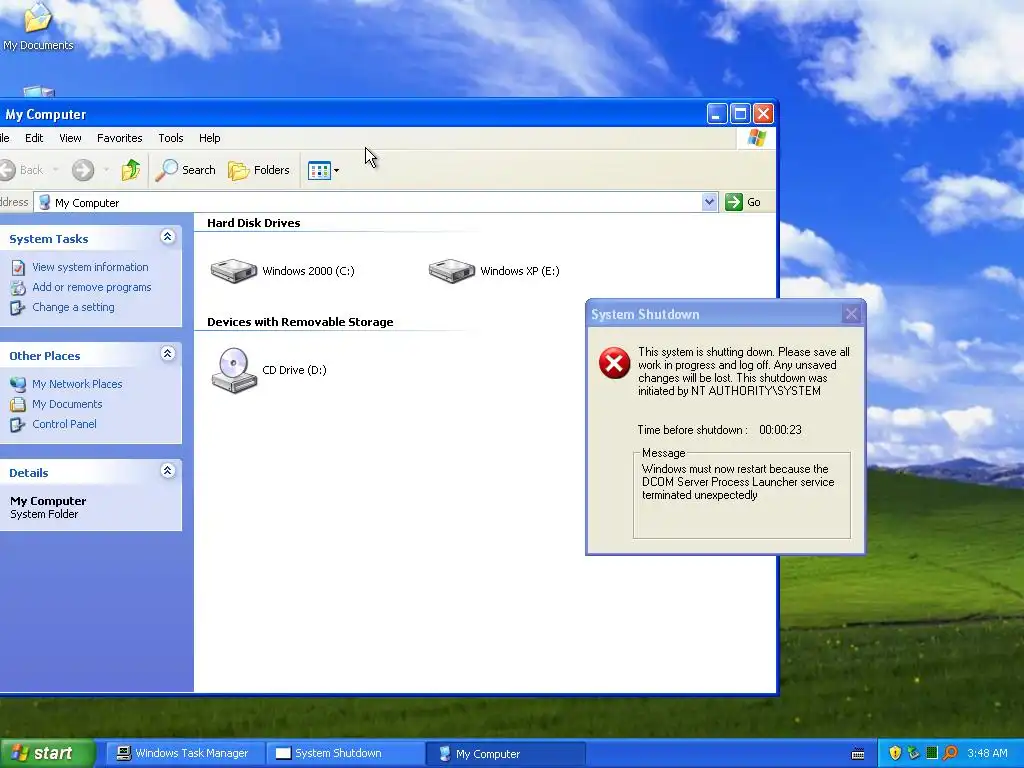The image size is (1024, 768).
Task: Open My Network Places link
Action: pos(77,384)
